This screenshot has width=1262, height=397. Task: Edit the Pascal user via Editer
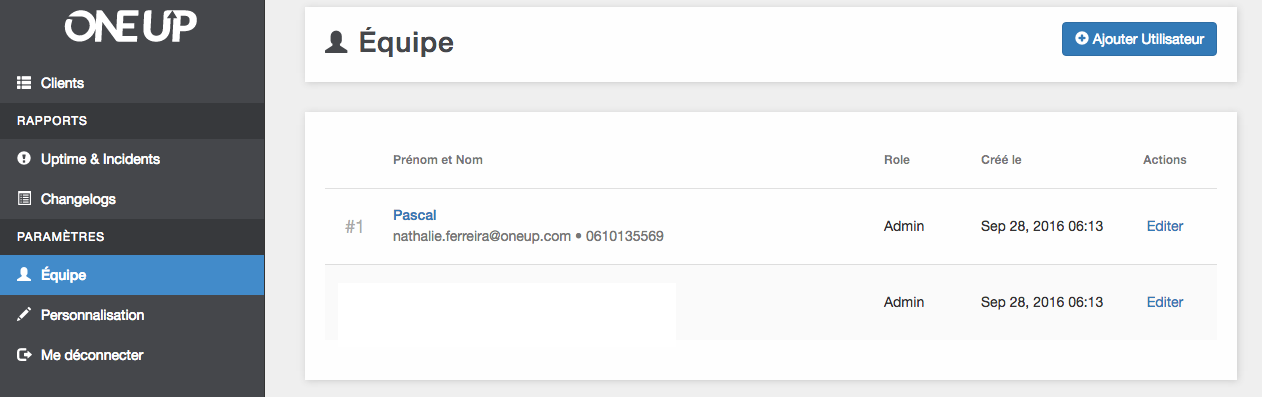[1165, 226]
